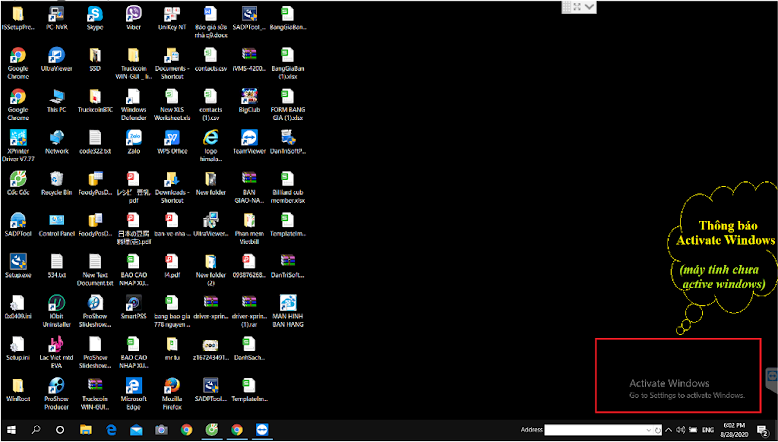Screen dimensions: 778x442
Task: Select the Setup.exe installer
Action: coord(18,266)
